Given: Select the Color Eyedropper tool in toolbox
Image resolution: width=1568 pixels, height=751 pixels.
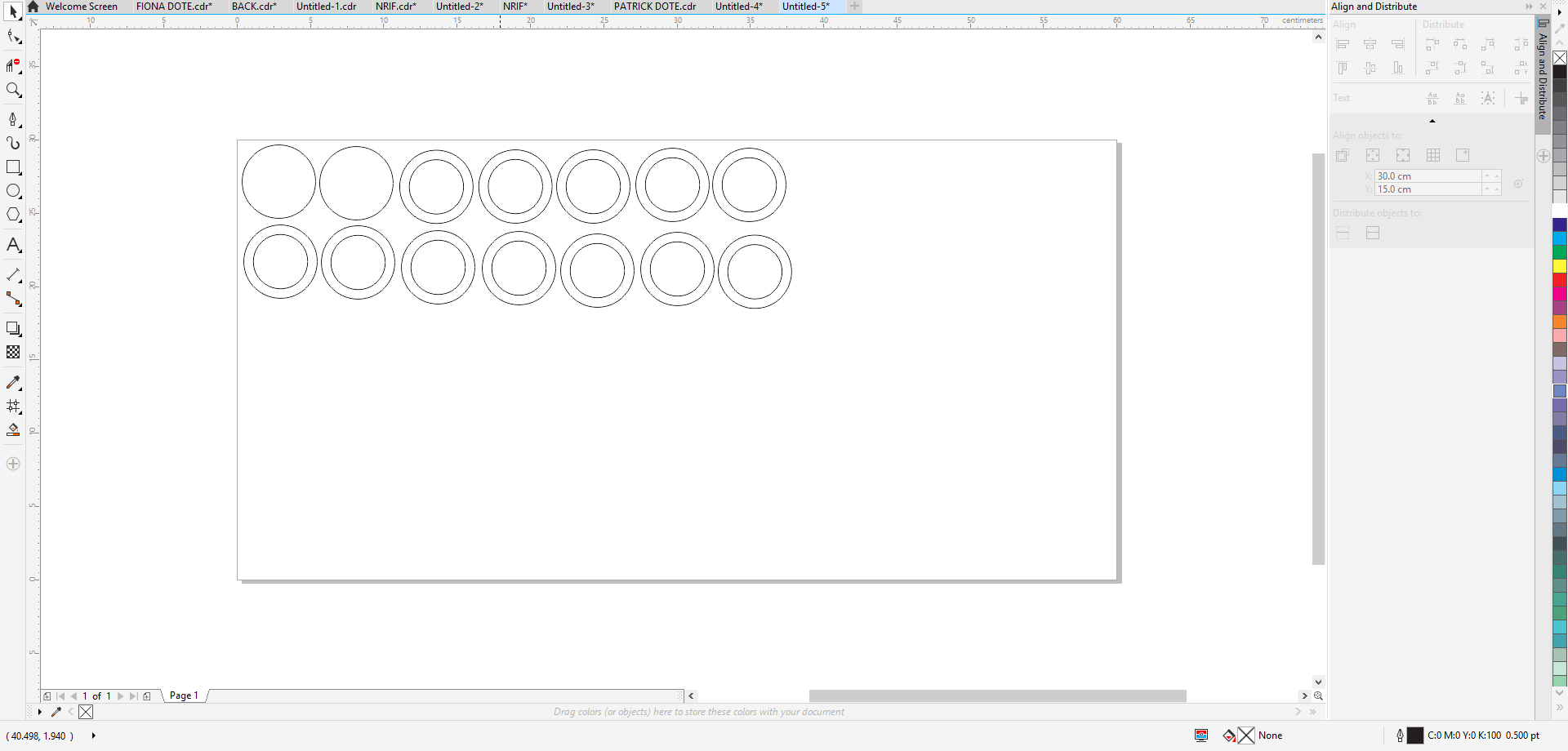Looking at the screenshot, I should click(13, 382).
